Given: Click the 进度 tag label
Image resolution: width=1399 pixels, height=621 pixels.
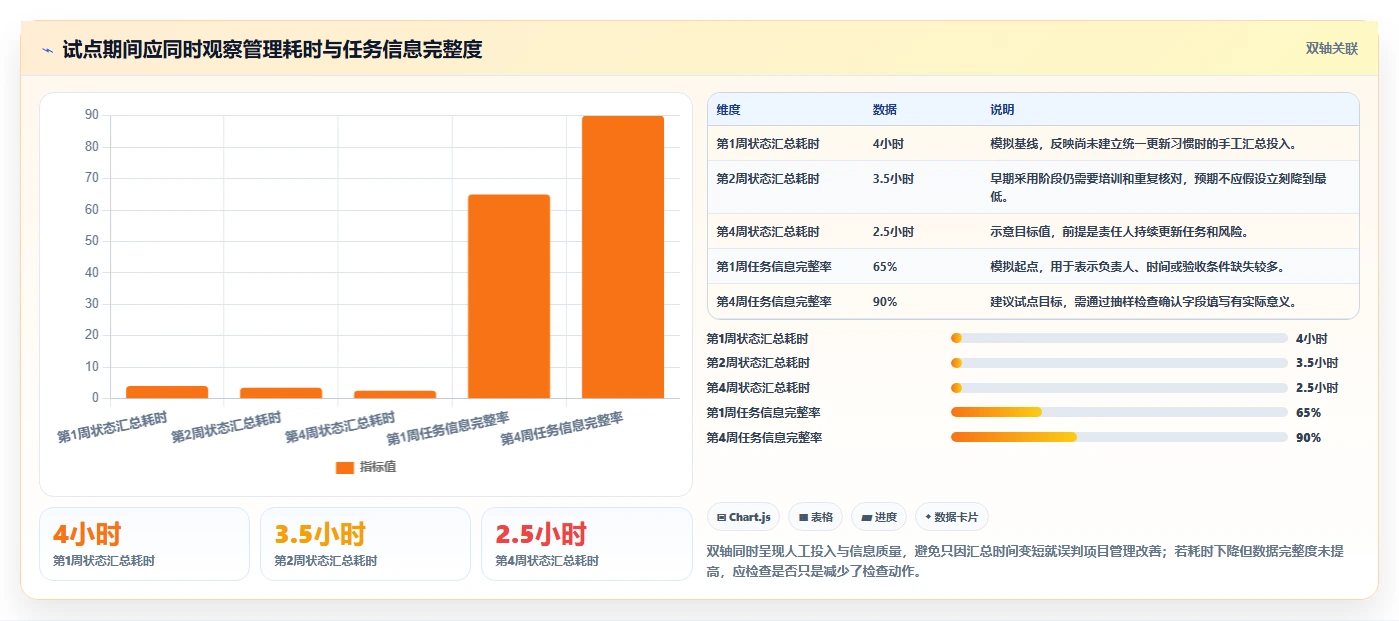Looking at the screenshot, I should coord(886,517).
